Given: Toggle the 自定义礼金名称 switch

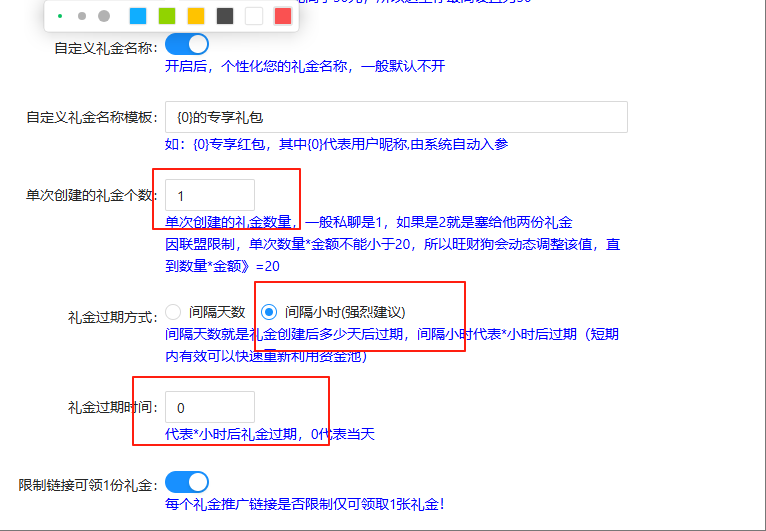Looking at the screenshot, I should point(187,45).
